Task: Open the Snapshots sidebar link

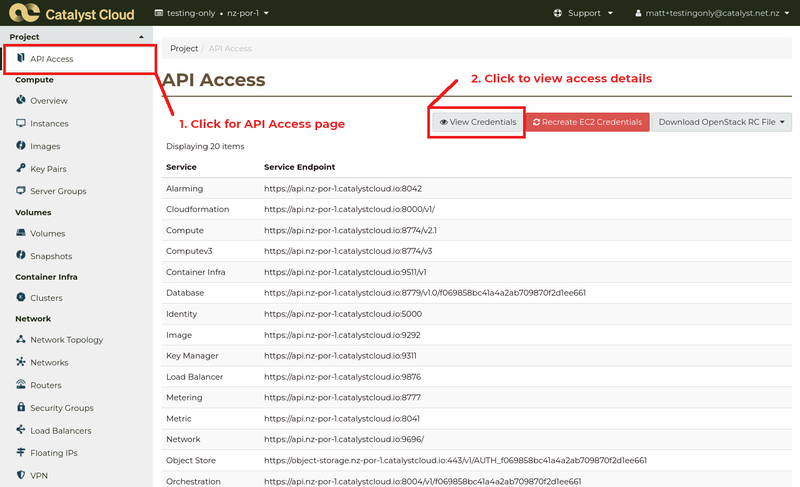Action: tap(51, 256)
